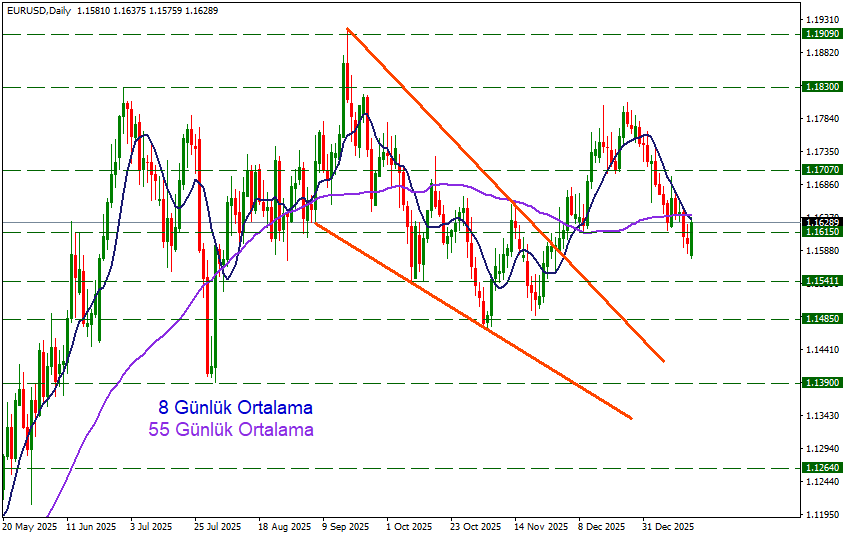Select the 14 Nov 2025 date label
The width and height of the screenshot is (846, 538).
(x=540, y=526)
